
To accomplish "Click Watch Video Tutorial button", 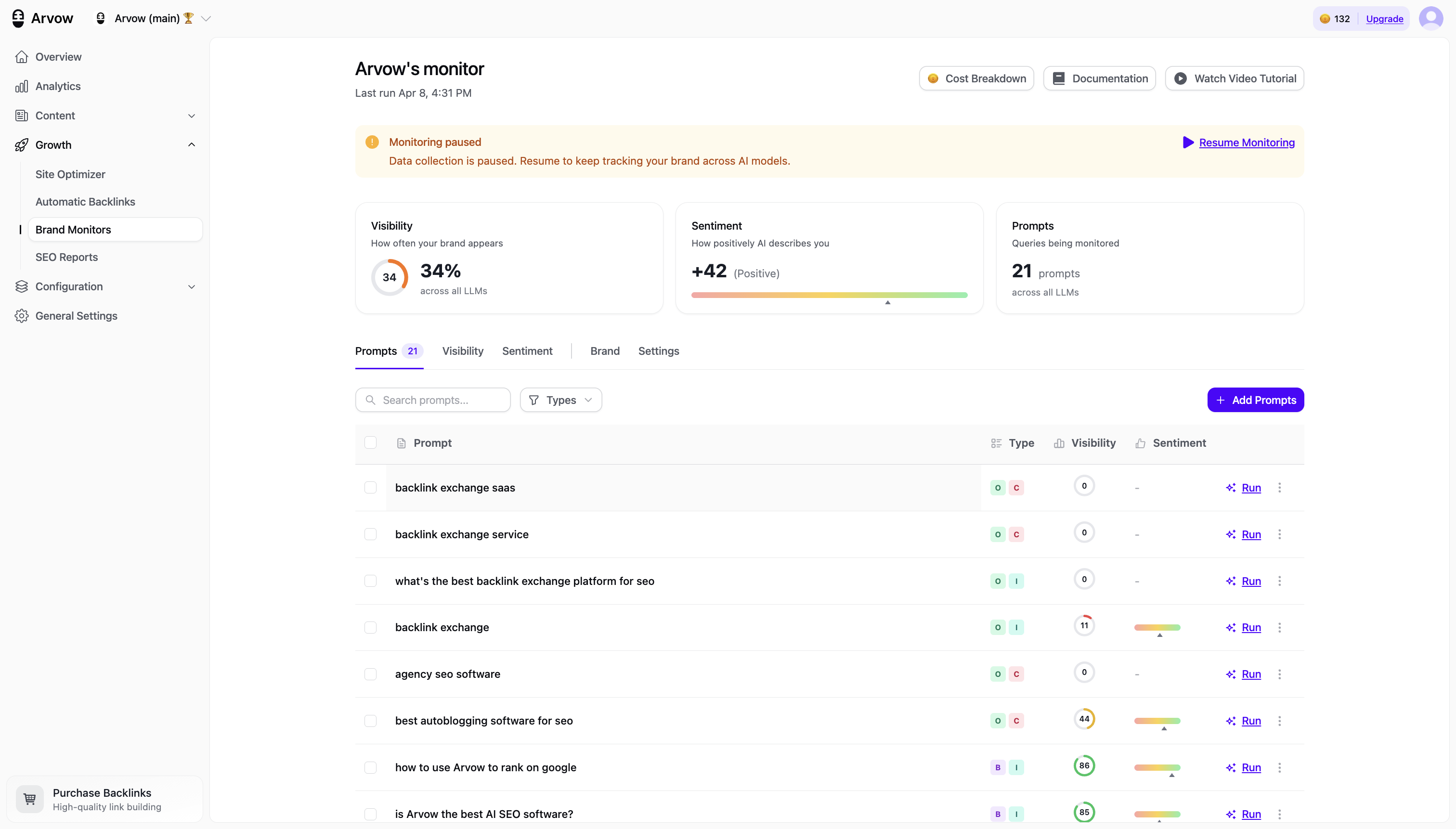I will [x=1235, y=78].
